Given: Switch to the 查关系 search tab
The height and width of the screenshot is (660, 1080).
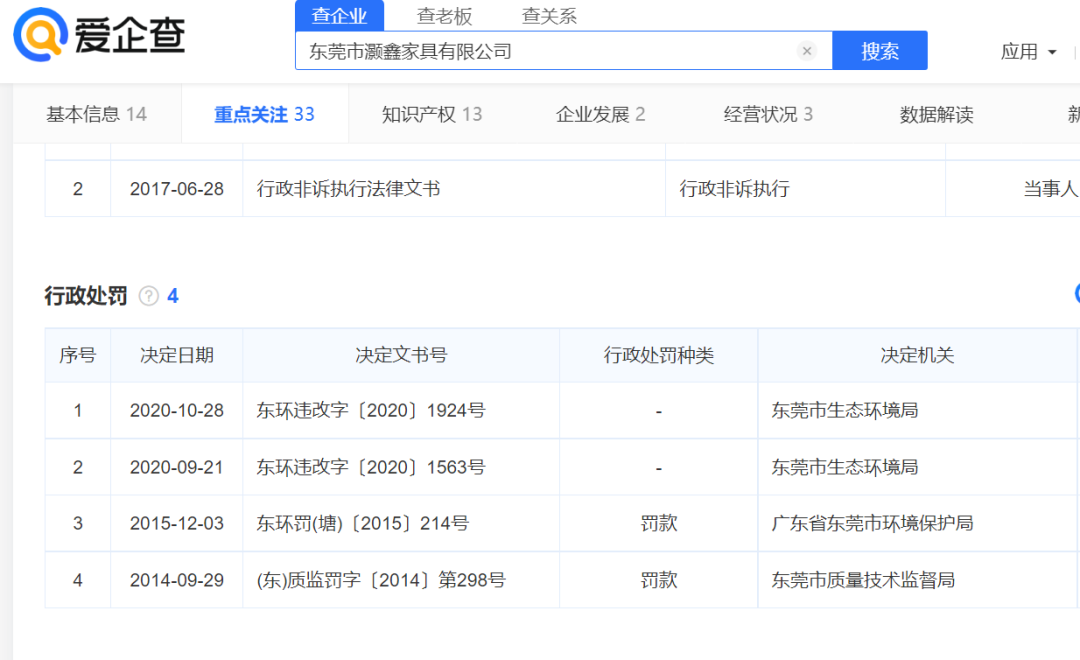Looking at the screenshot, I should [x=549, y=16].
